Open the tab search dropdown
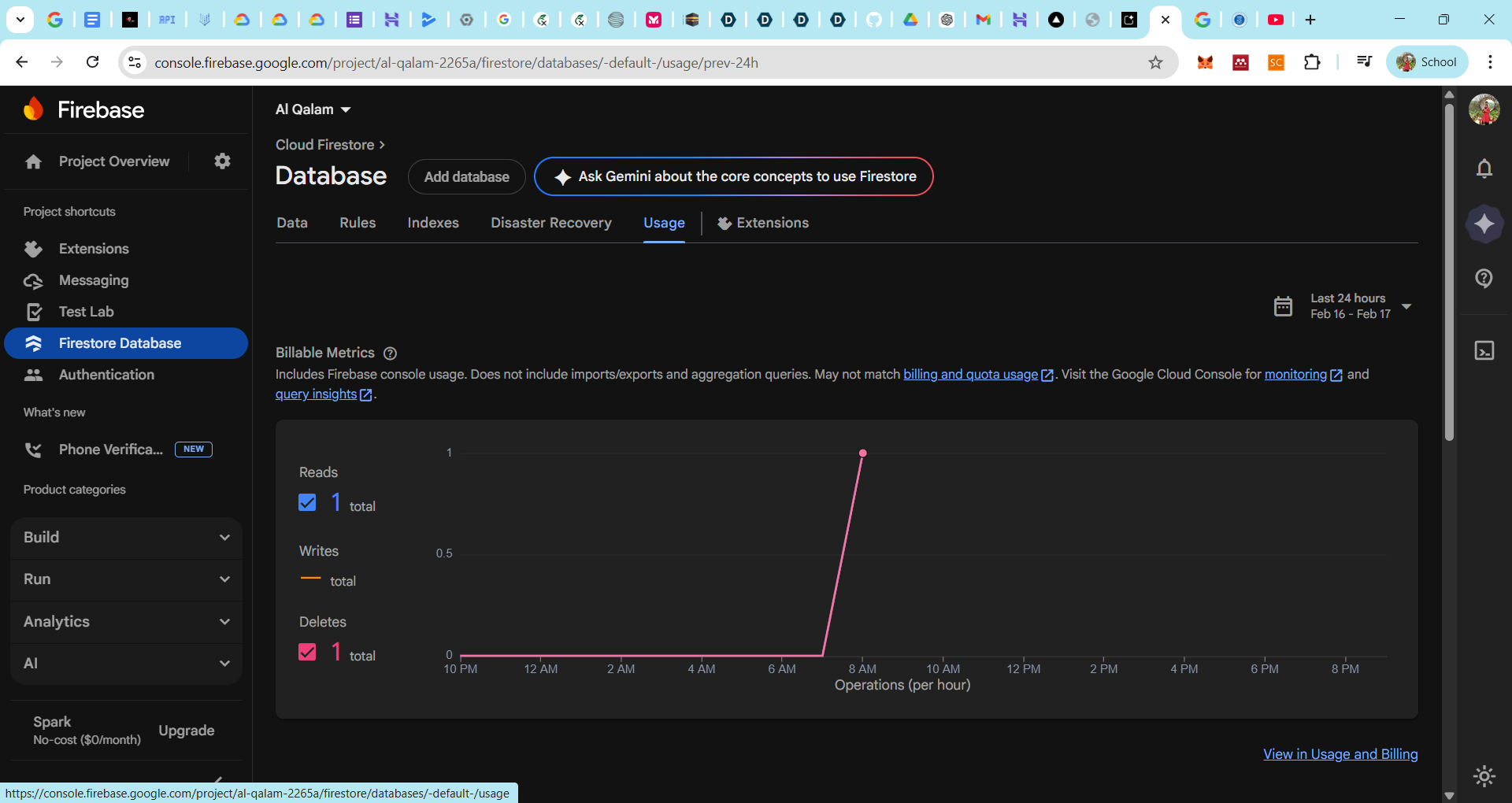Screen dimensions: 1512x803 click(20, 20)
